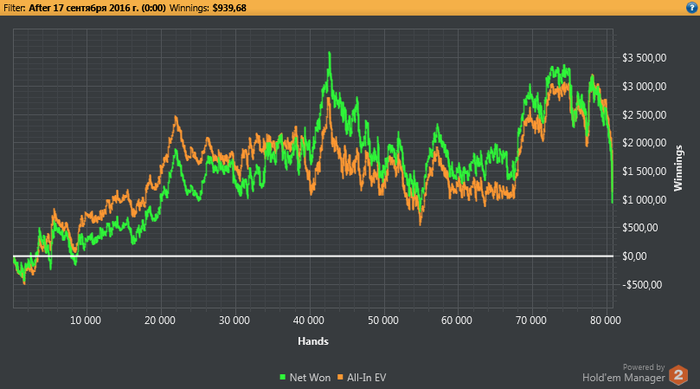Toggle the orange All-In EV legend swatch

(340, 377)
